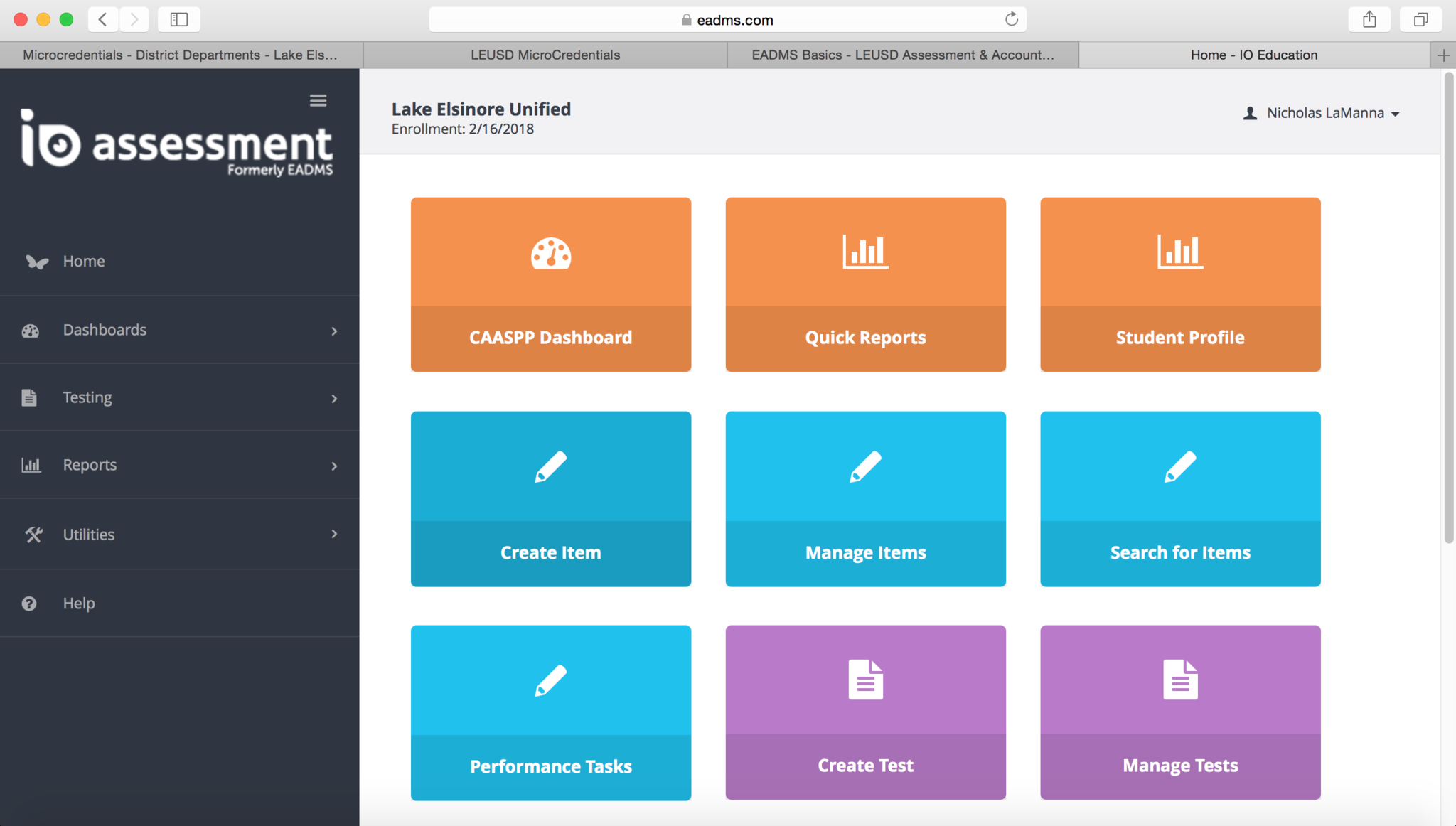Click the Student Profile chart icon
The width and height of the screenshot is (1456, 826).
(x=1179, y=252)
